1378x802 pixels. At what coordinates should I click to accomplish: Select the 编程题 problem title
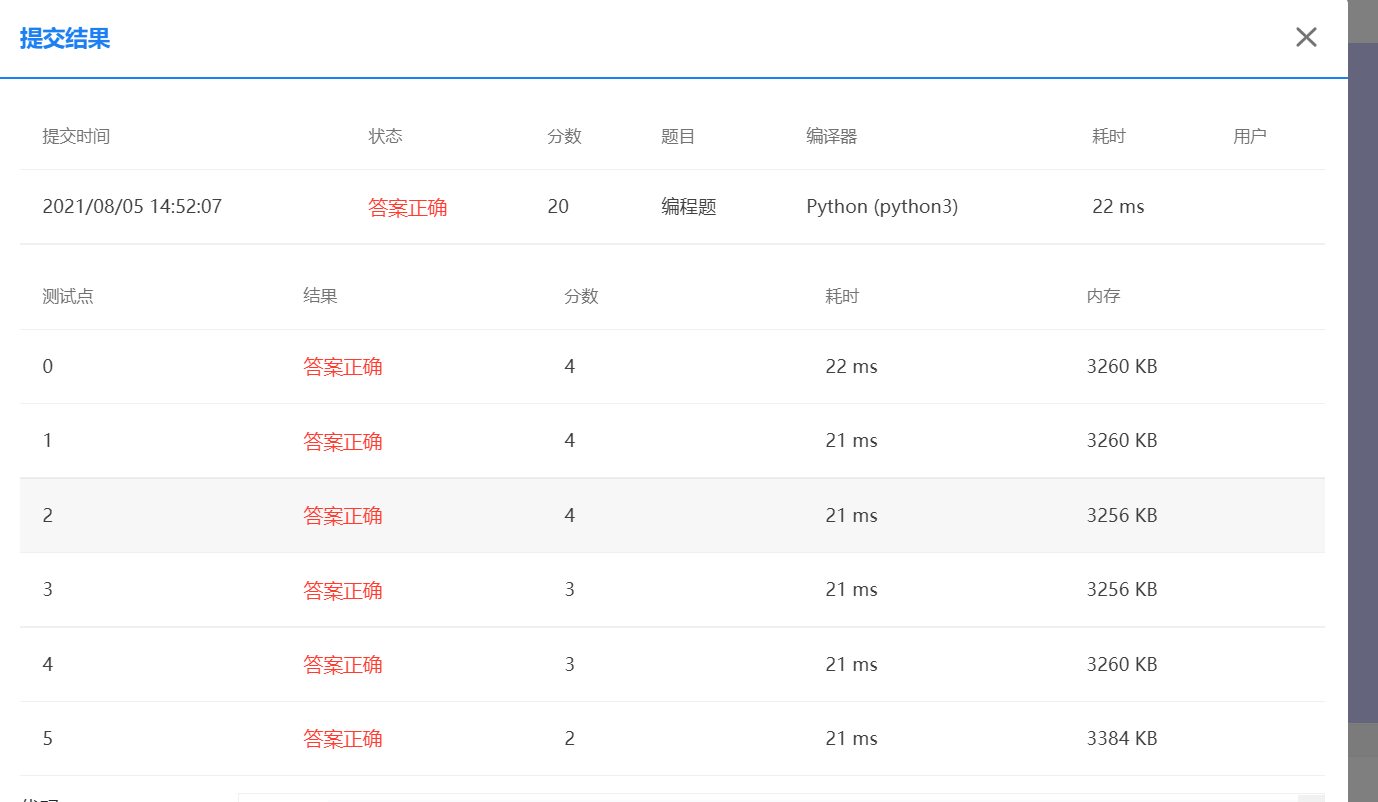(687, 206)
